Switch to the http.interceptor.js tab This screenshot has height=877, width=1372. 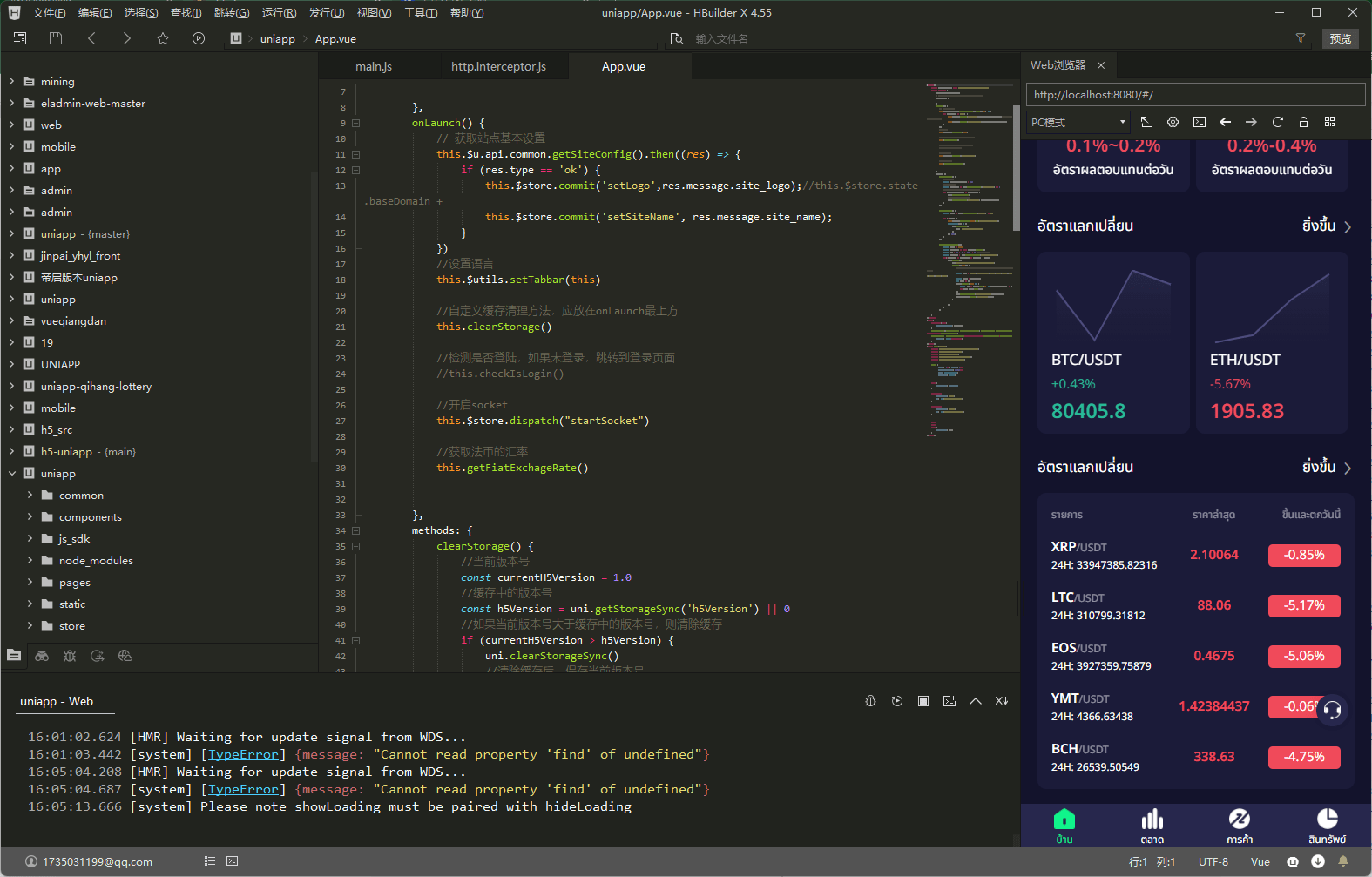click(498, 66)
